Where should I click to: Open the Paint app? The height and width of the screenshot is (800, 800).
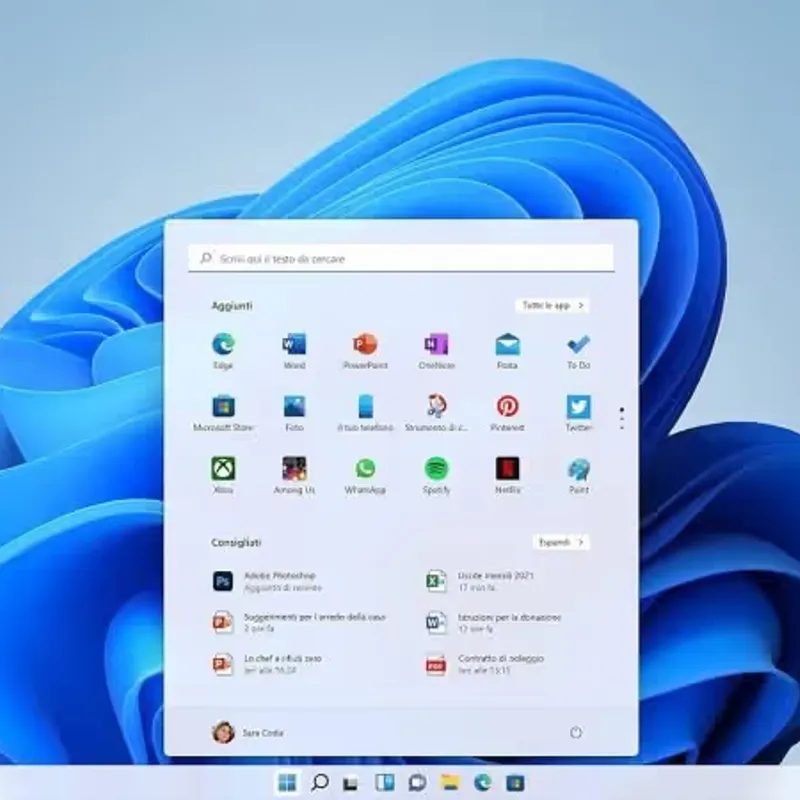pyautogui.click(x=579, y=474)
